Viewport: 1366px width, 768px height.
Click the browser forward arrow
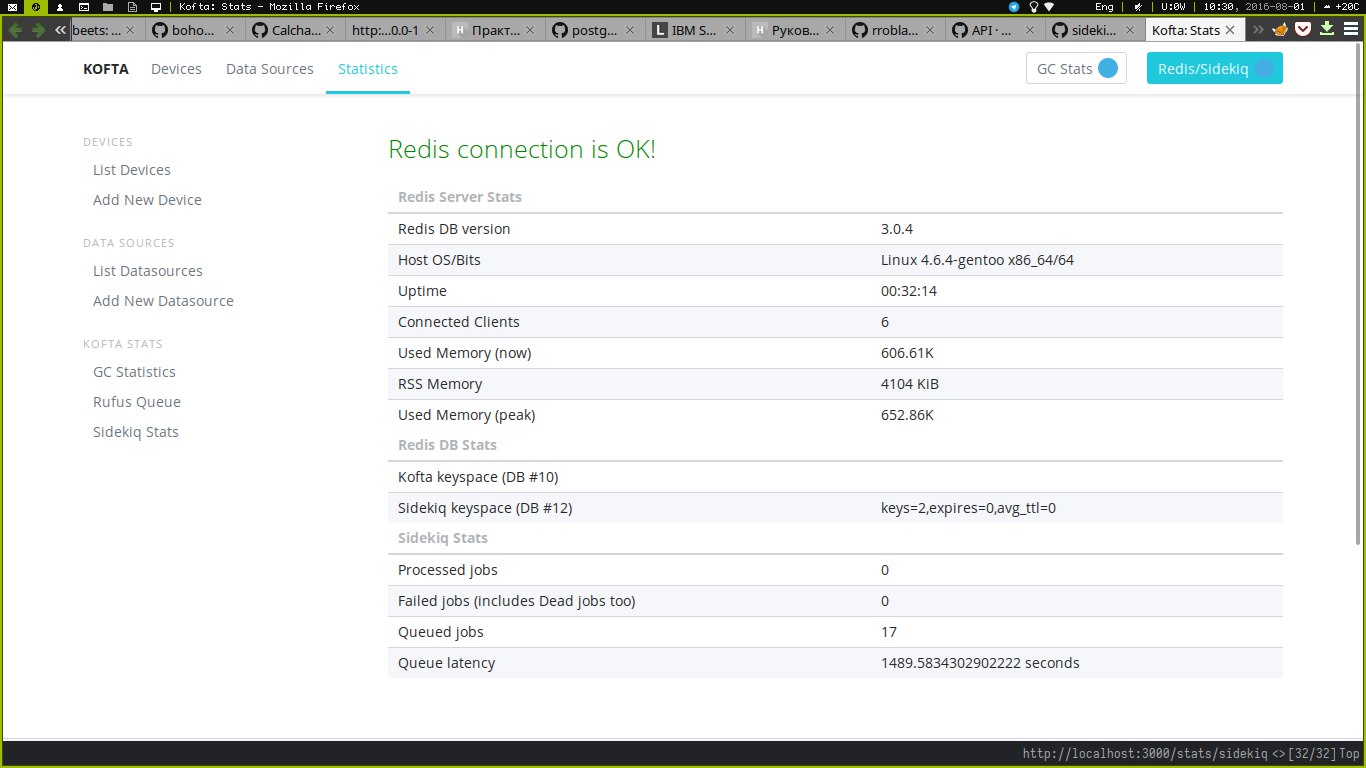pos(38,30)
